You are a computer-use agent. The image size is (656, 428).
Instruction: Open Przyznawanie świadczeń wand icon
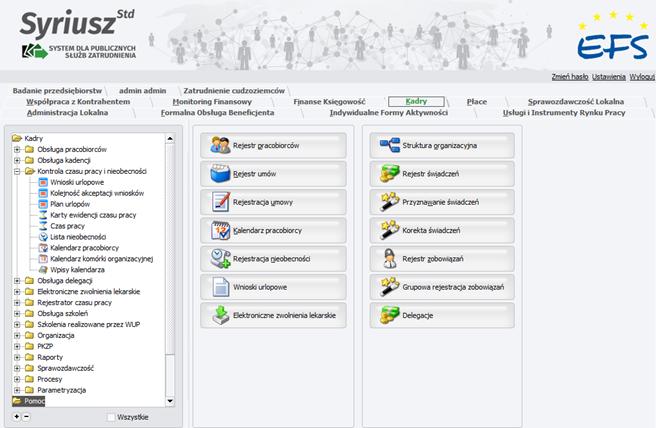coord(390,202)
